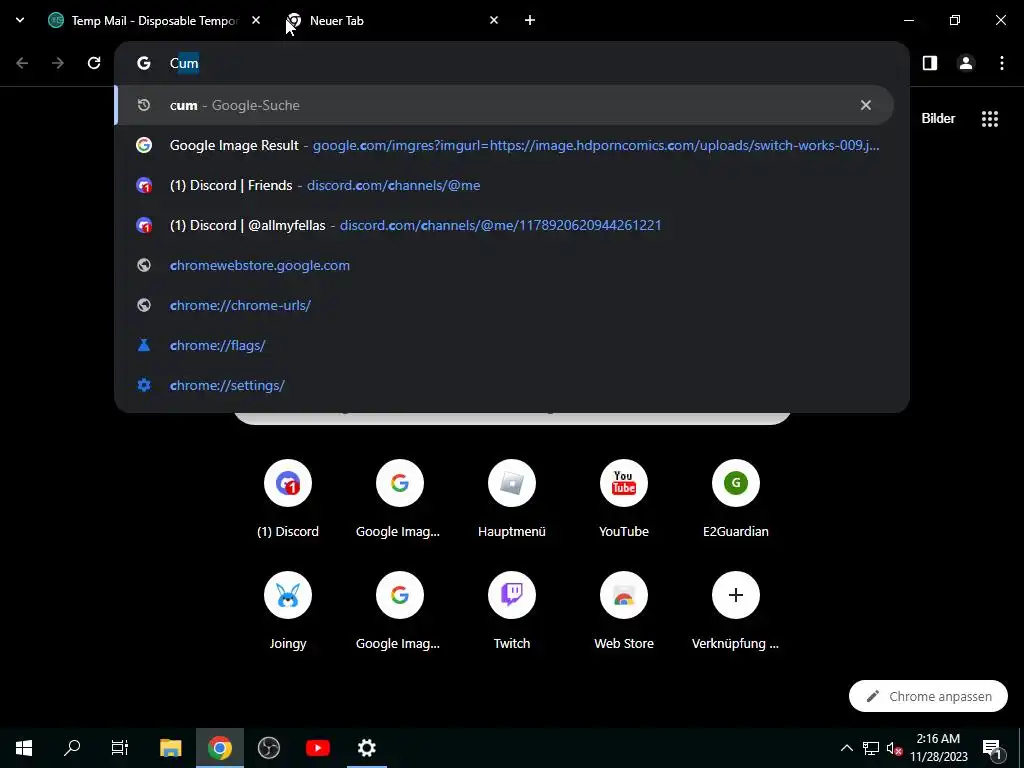1024x768 pixels.
Task: Open the Google apps grid
Action: pos(989,118)
